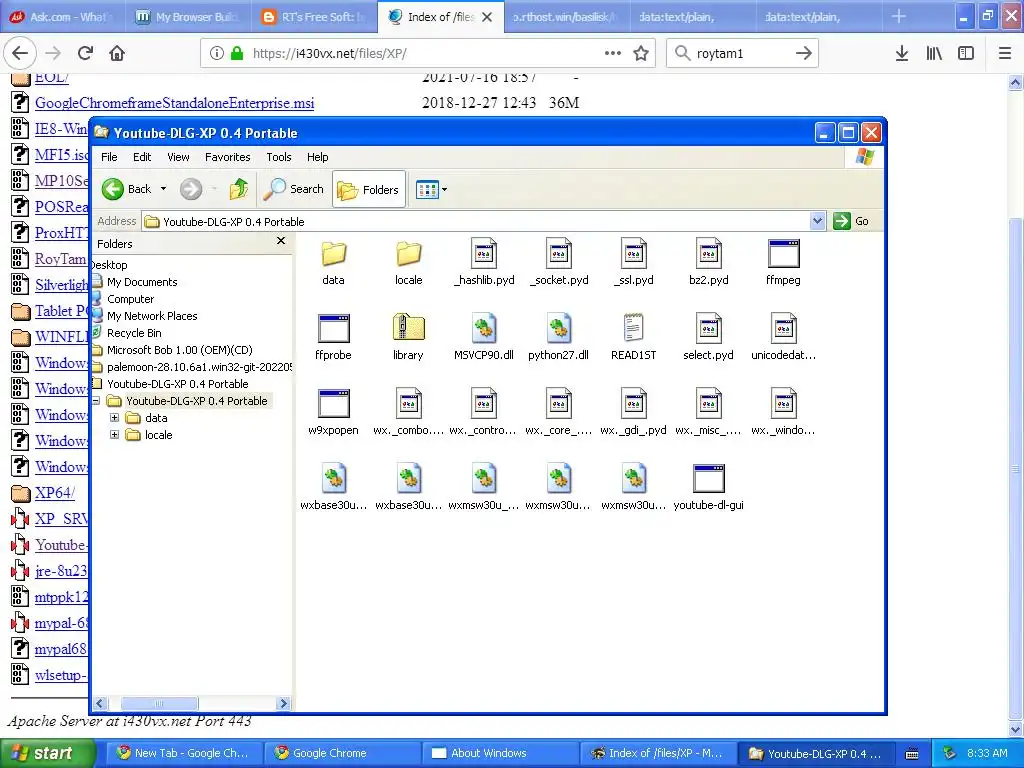Select My Documents in folder tree

tap(142, 282)
